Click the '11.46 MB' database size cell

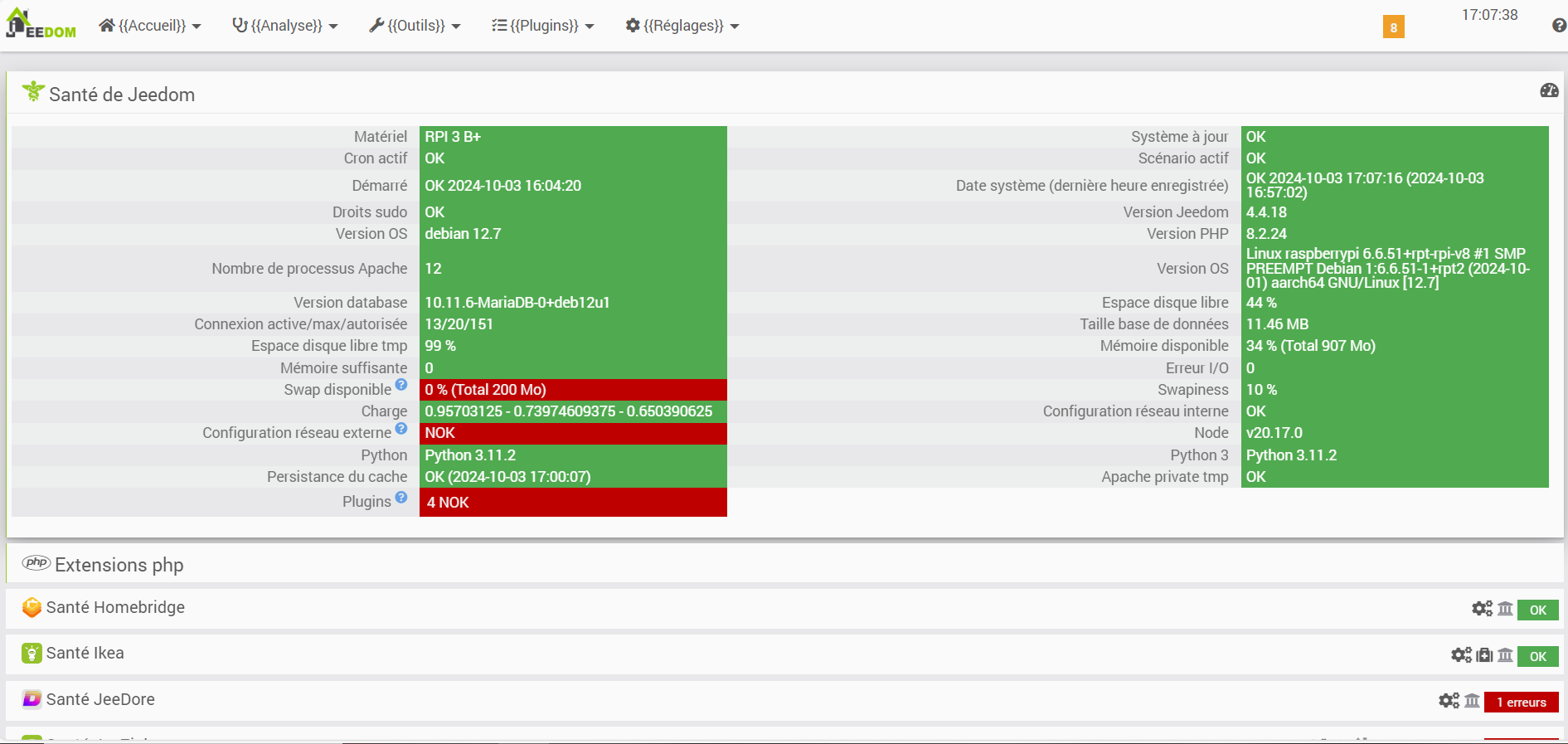pos(1395,324)
